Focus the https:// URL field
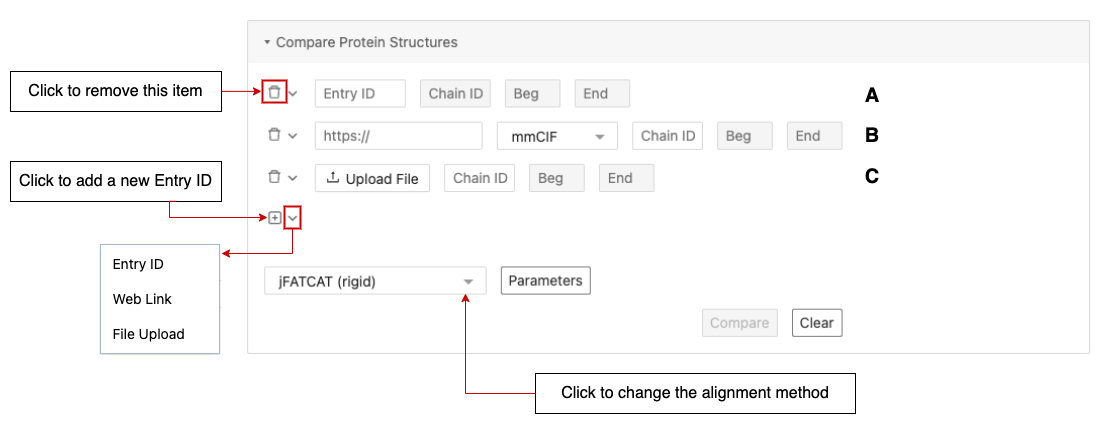1108x425 pixels. [x=399, y=136]
